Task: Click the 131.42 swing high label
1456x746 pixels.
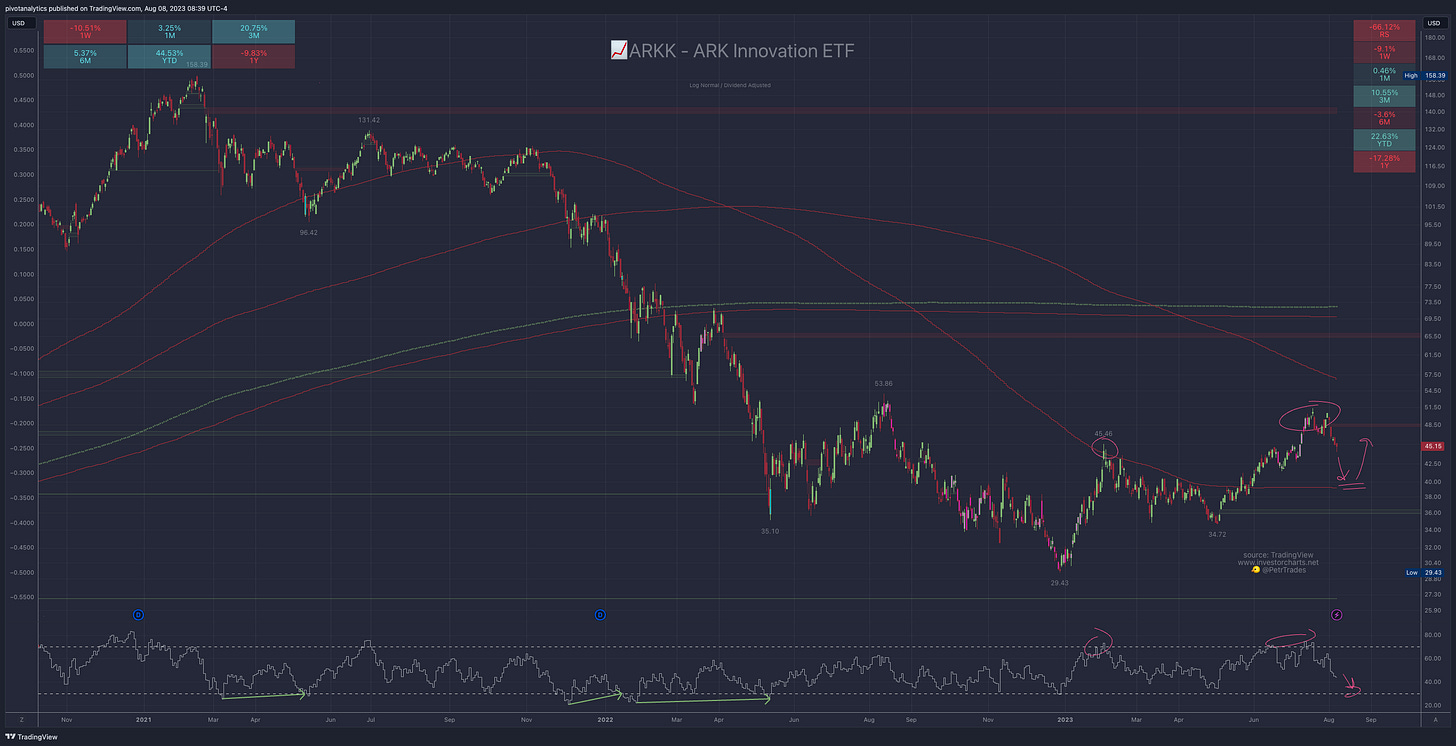Action: pyautogui.click(x=370, y=119)
